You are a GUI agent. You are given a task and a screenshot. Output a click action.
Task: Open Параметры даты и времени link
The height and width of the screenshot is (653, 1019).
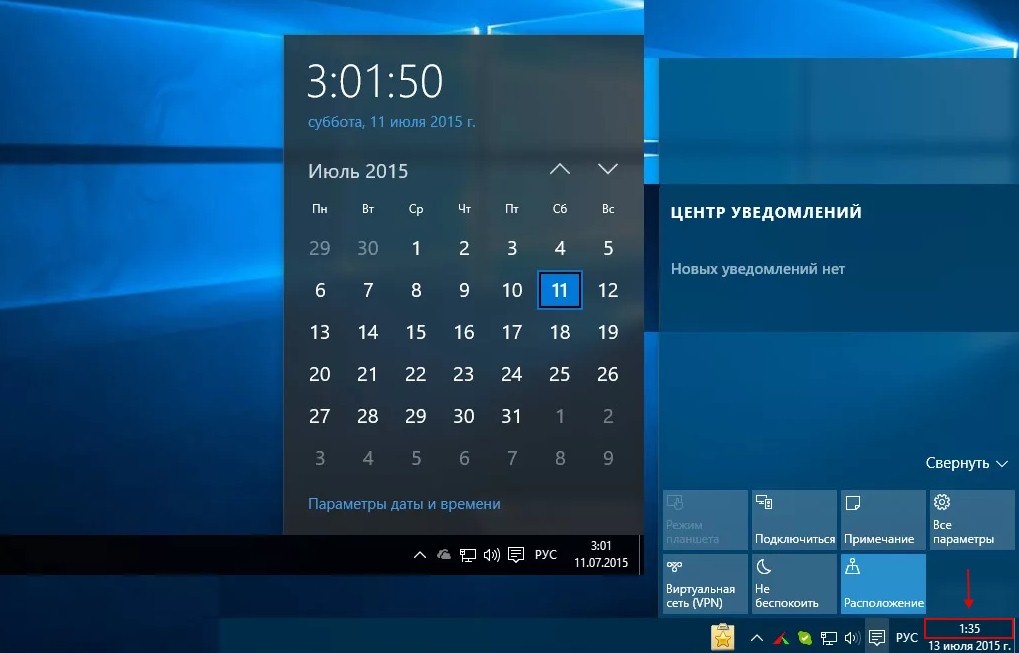pos(404,504)
